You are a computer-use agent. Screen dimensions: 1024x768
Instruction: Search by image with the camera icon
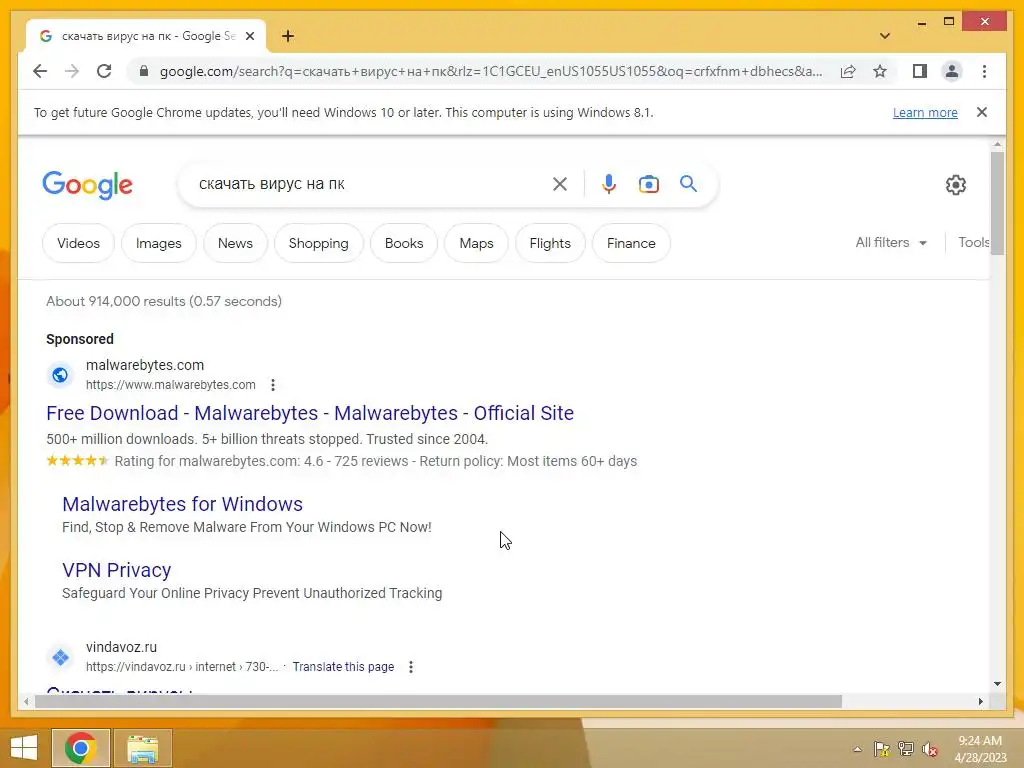pyautogui.click(x=648, y=184)
